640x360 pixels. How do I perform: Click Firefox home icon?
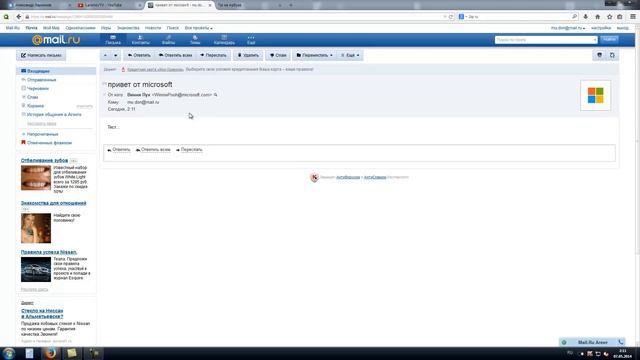point(598,17)
